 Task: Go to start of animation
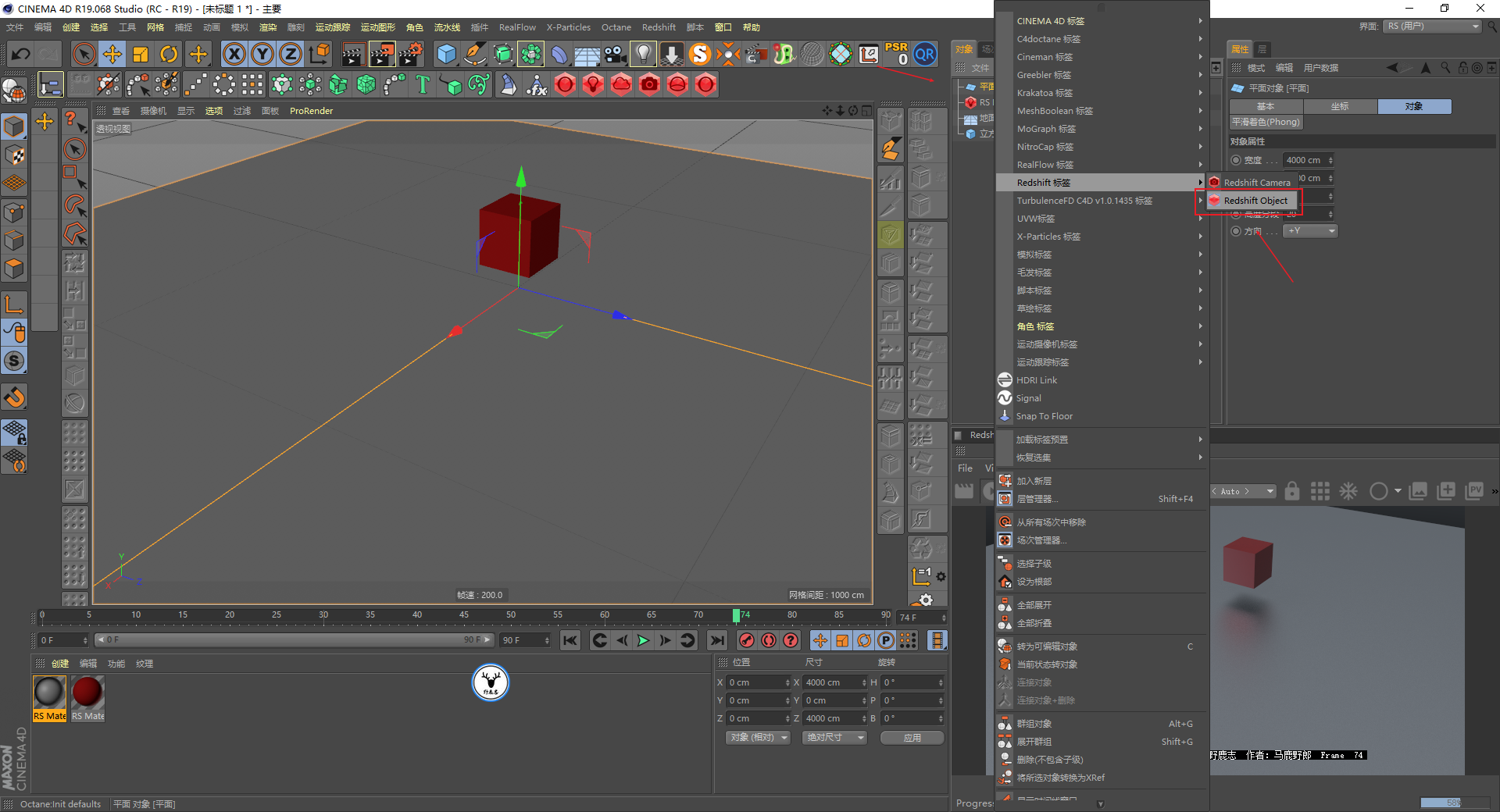tap(570, 640)
